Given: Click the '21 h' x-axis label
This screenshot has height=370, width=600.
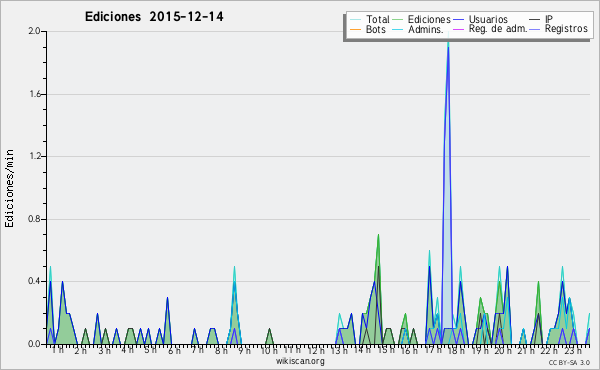Looking at the screenshot, I should coord(526,351).
